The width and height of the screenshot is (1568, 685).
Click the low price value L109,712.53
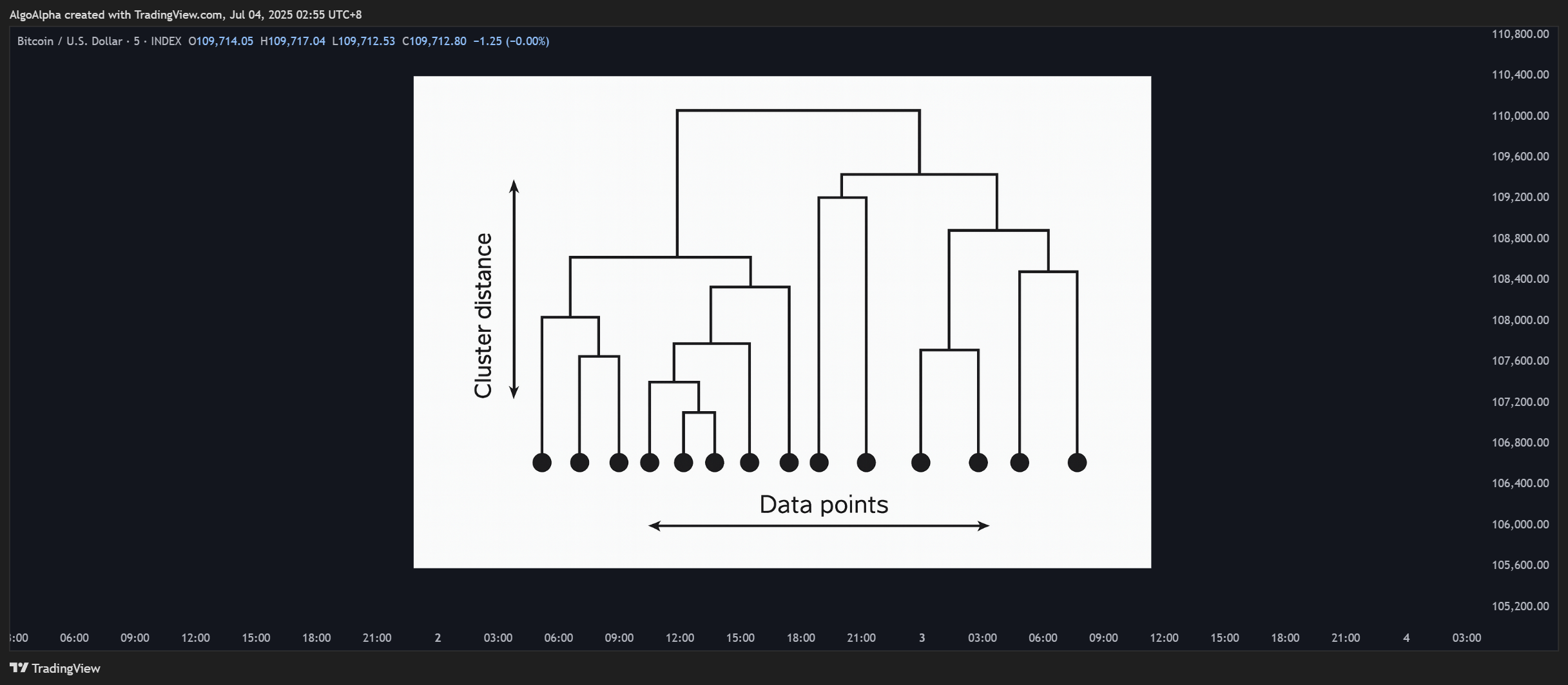tap(363, 41)
